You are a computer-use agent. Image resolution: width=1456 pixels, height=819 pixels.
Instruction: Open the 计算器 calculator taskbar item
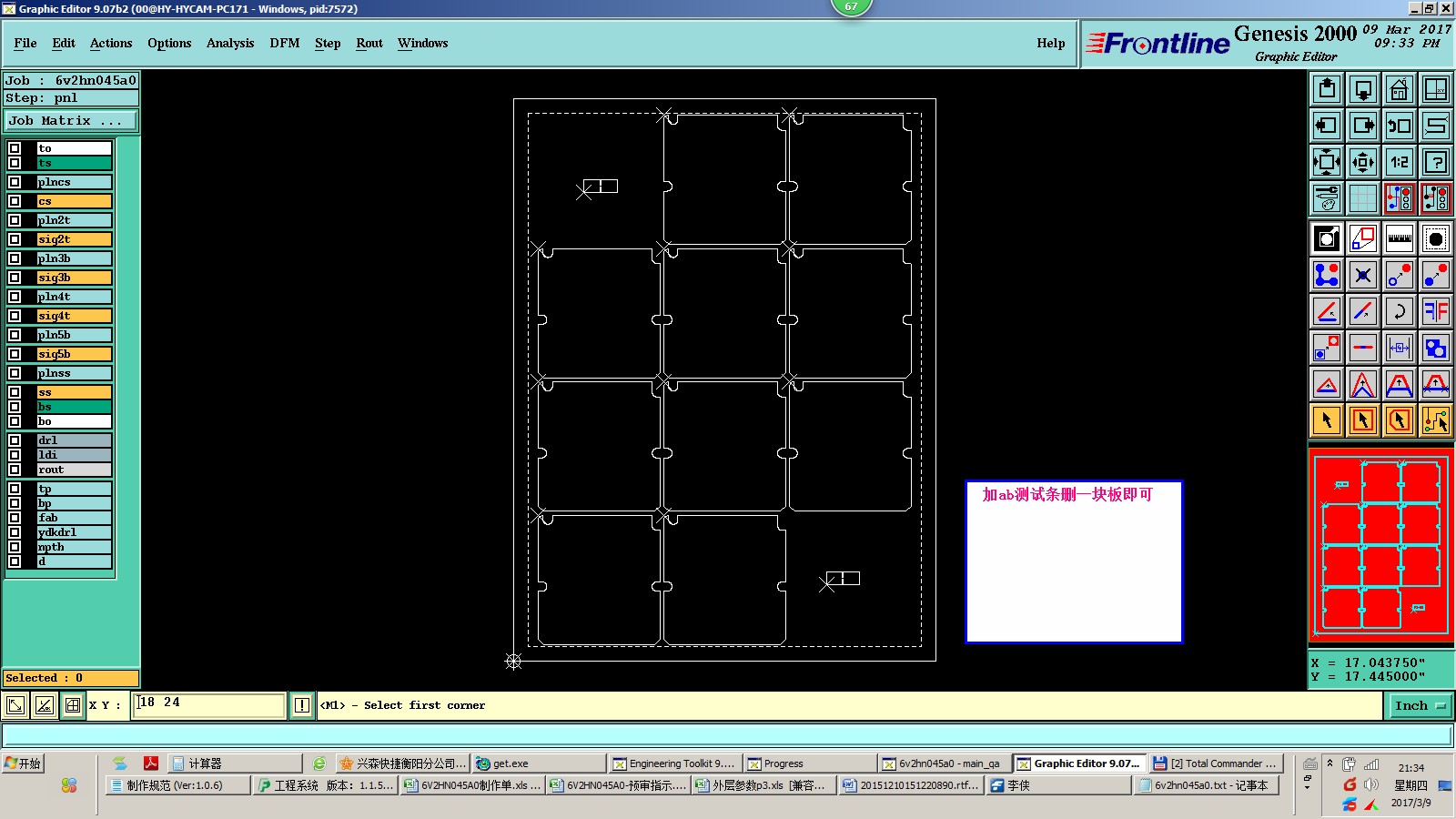(235, 763)
